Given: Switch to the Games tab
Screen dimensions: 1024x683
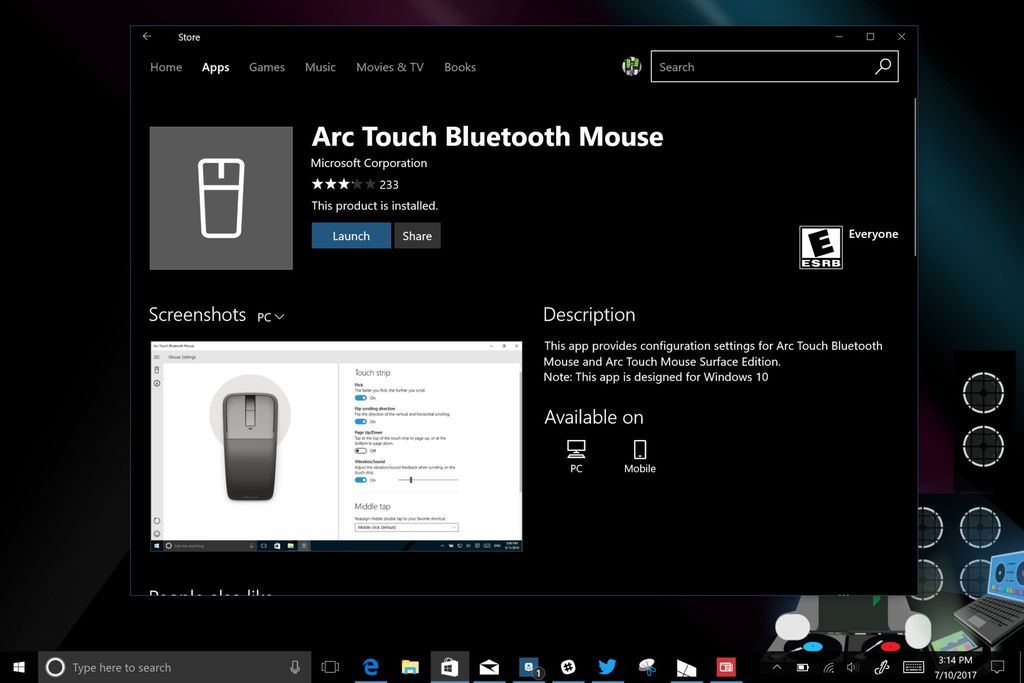Looking at the screenshot, I should click(x=266, y=67).
